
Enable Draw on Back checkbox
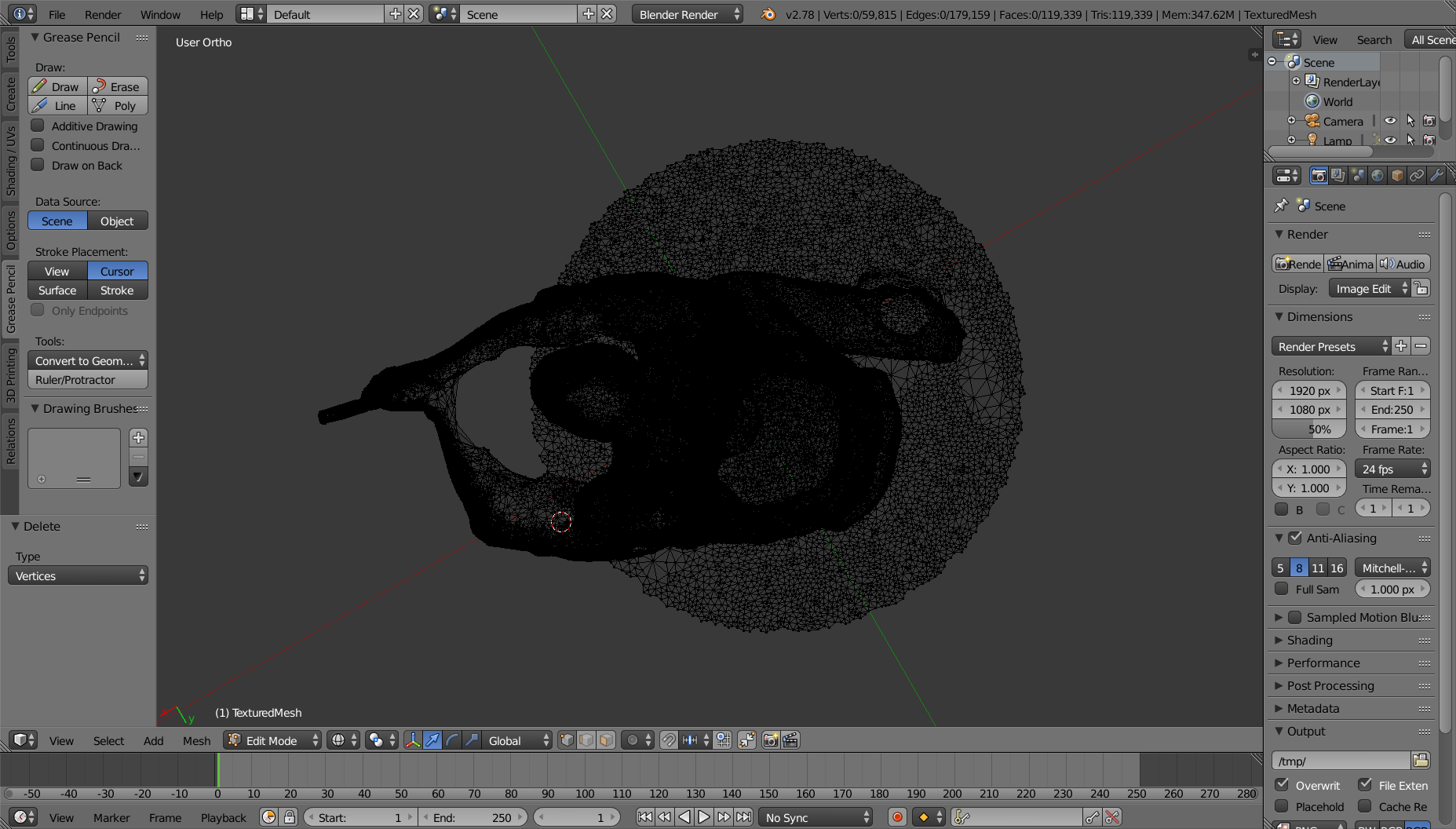click(x=37, y=165)
